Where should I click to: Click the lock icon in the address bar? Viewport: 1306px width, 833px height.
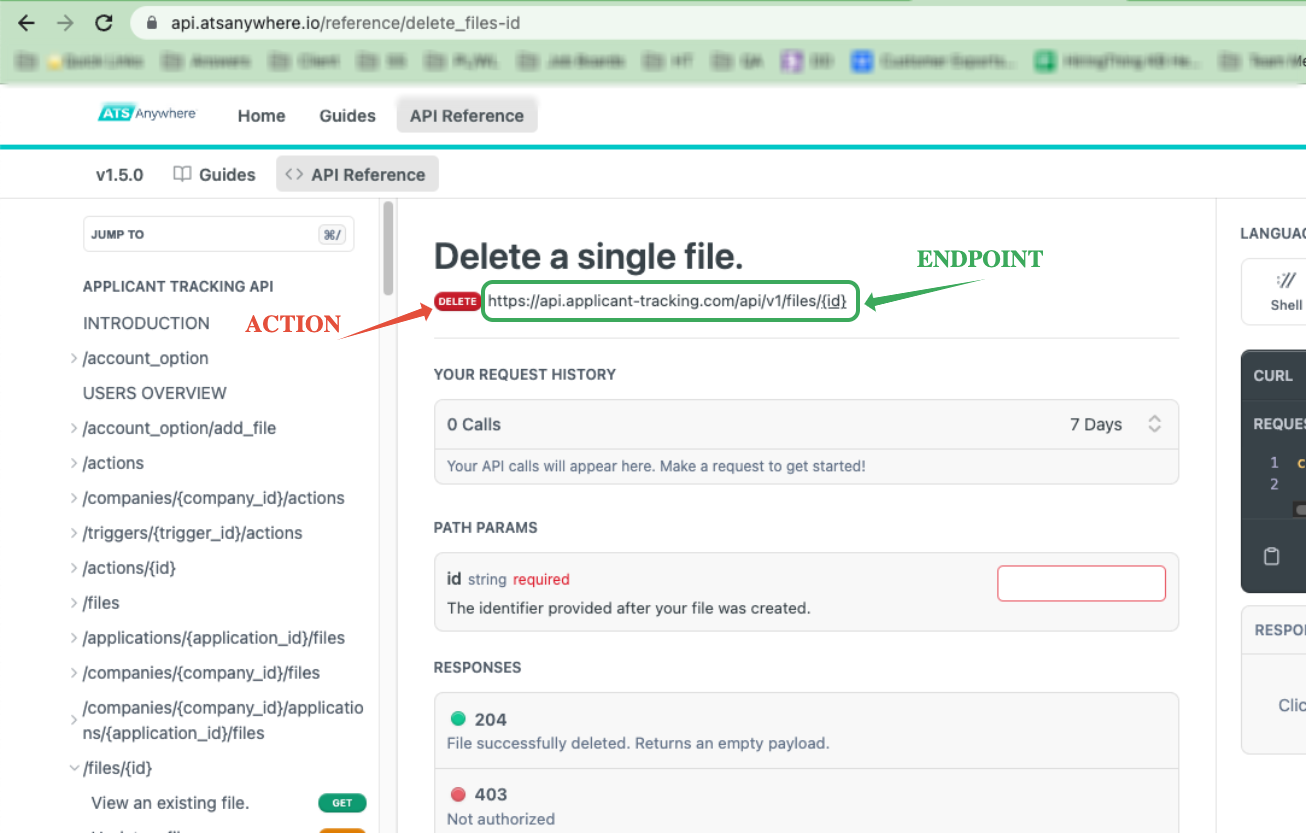pyautogui.click(x=151, y=23)
